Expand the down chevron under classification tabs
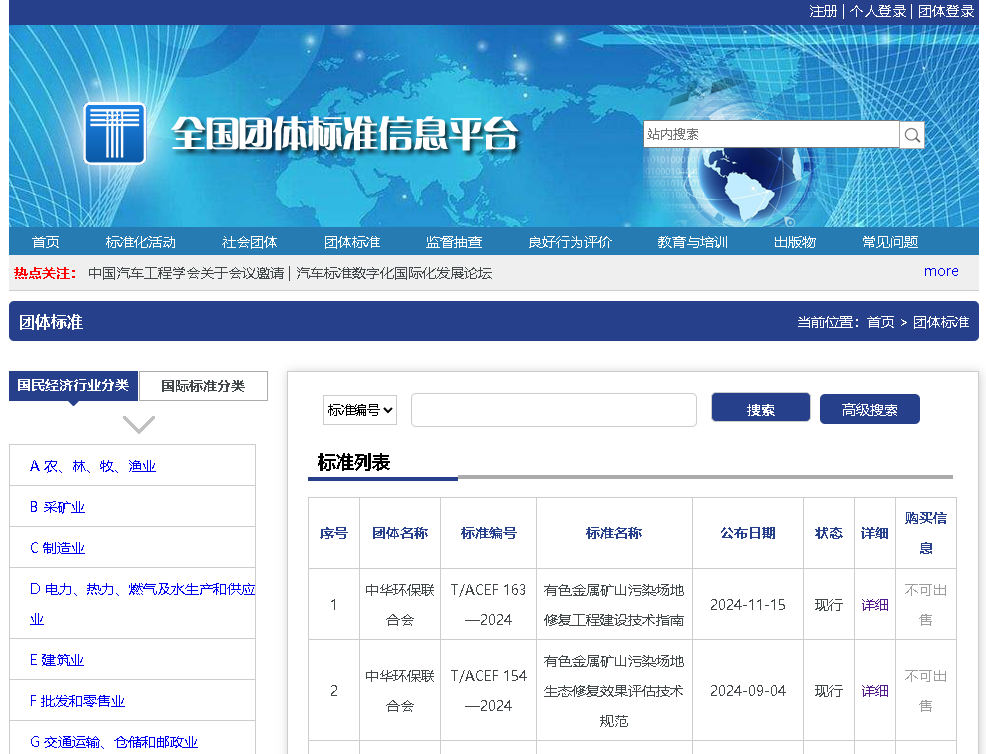Image resolution: width=986 pixels, height=754 pixels. pos(139,425)
